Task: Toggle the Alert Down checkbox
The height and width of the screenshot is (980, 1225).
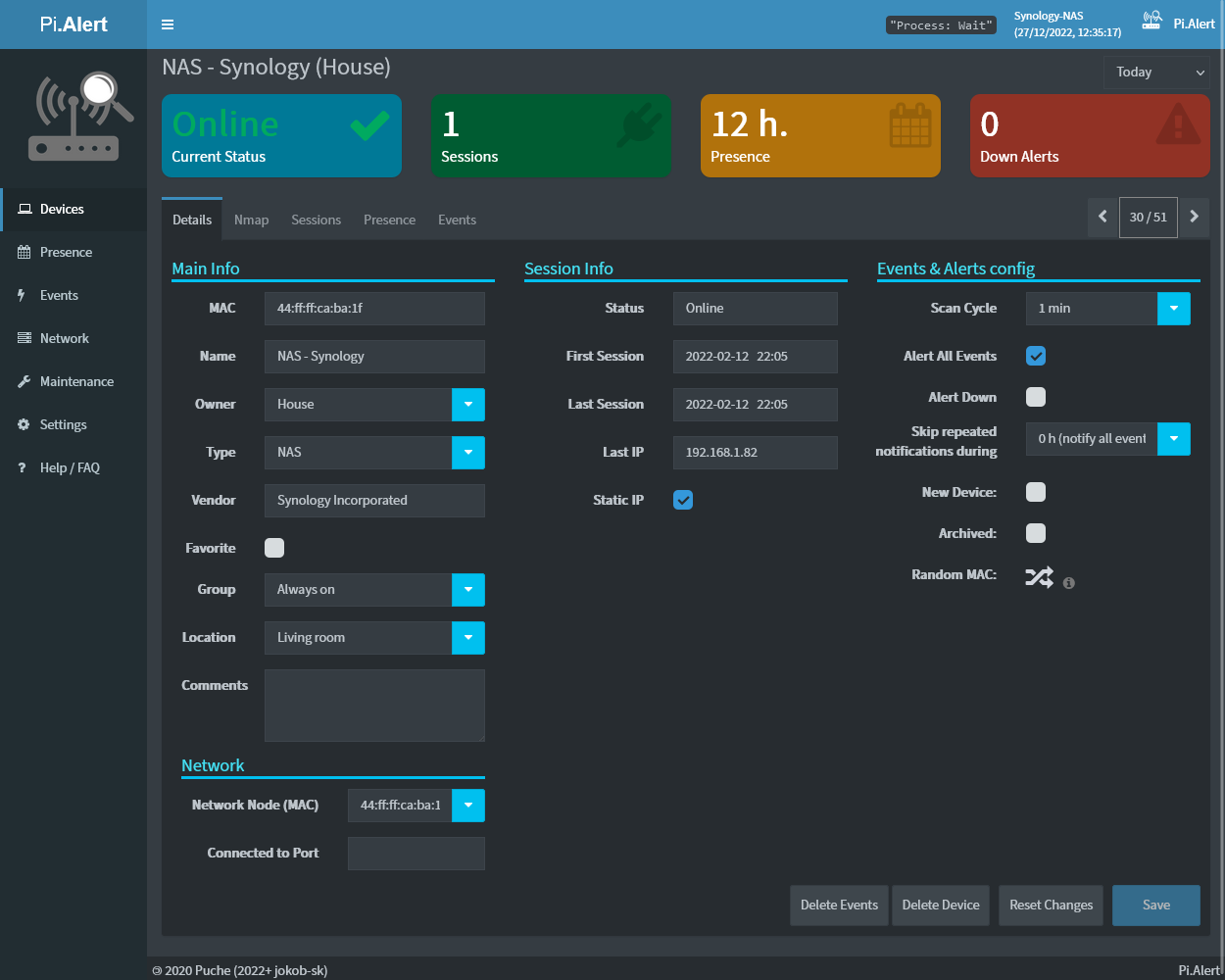Action: click(x=1036, y=397)
